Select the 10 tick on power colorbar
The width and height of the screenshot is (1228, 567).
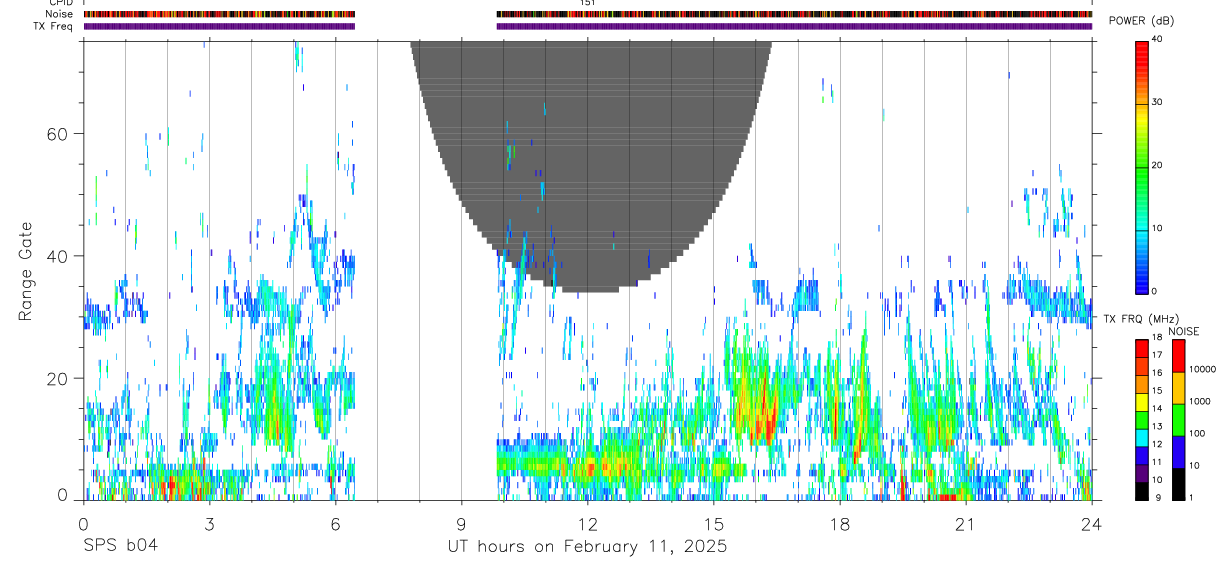click(1157, 228)
